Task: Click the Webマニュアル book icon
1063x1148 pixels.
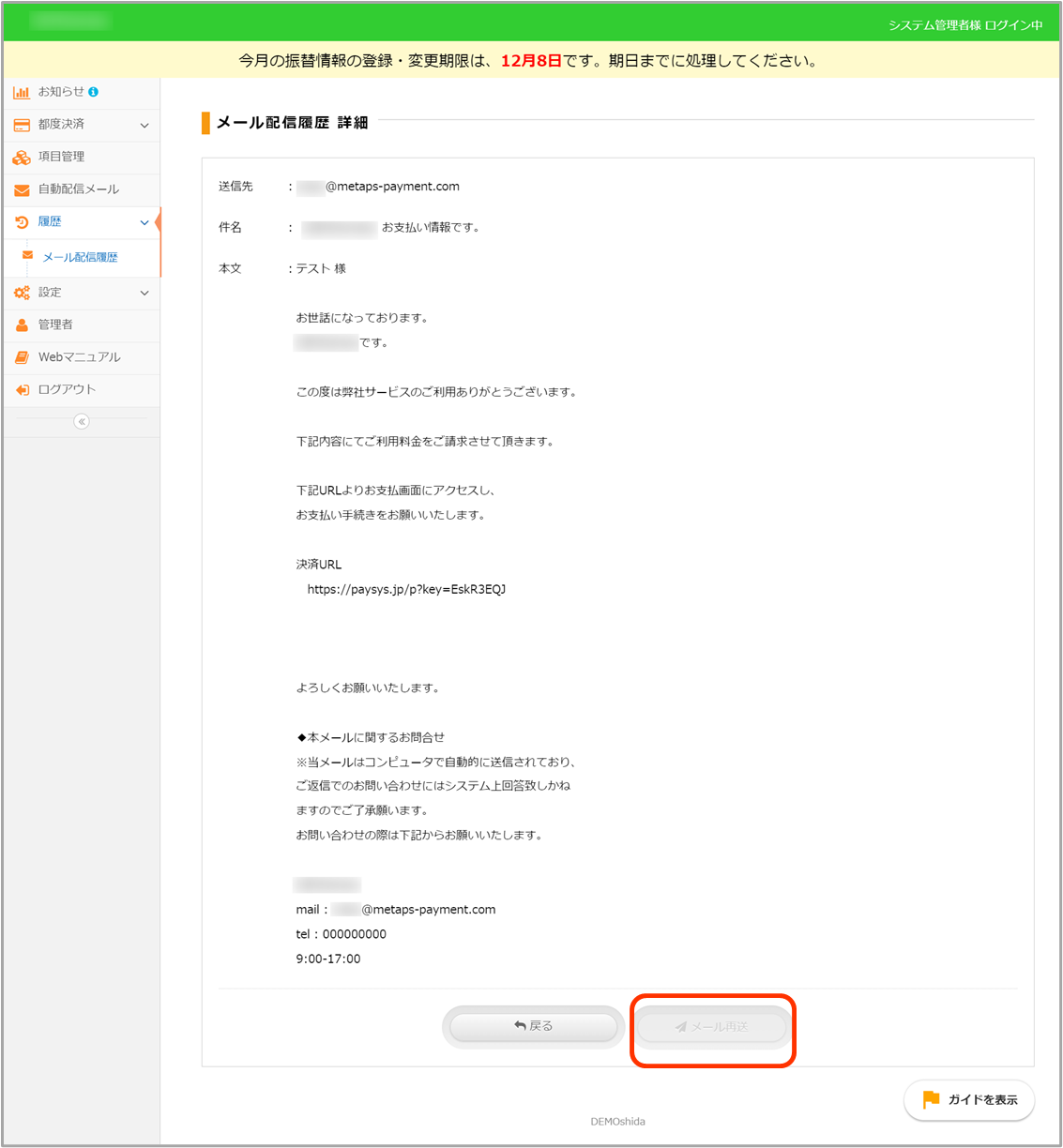Action: 21,357
